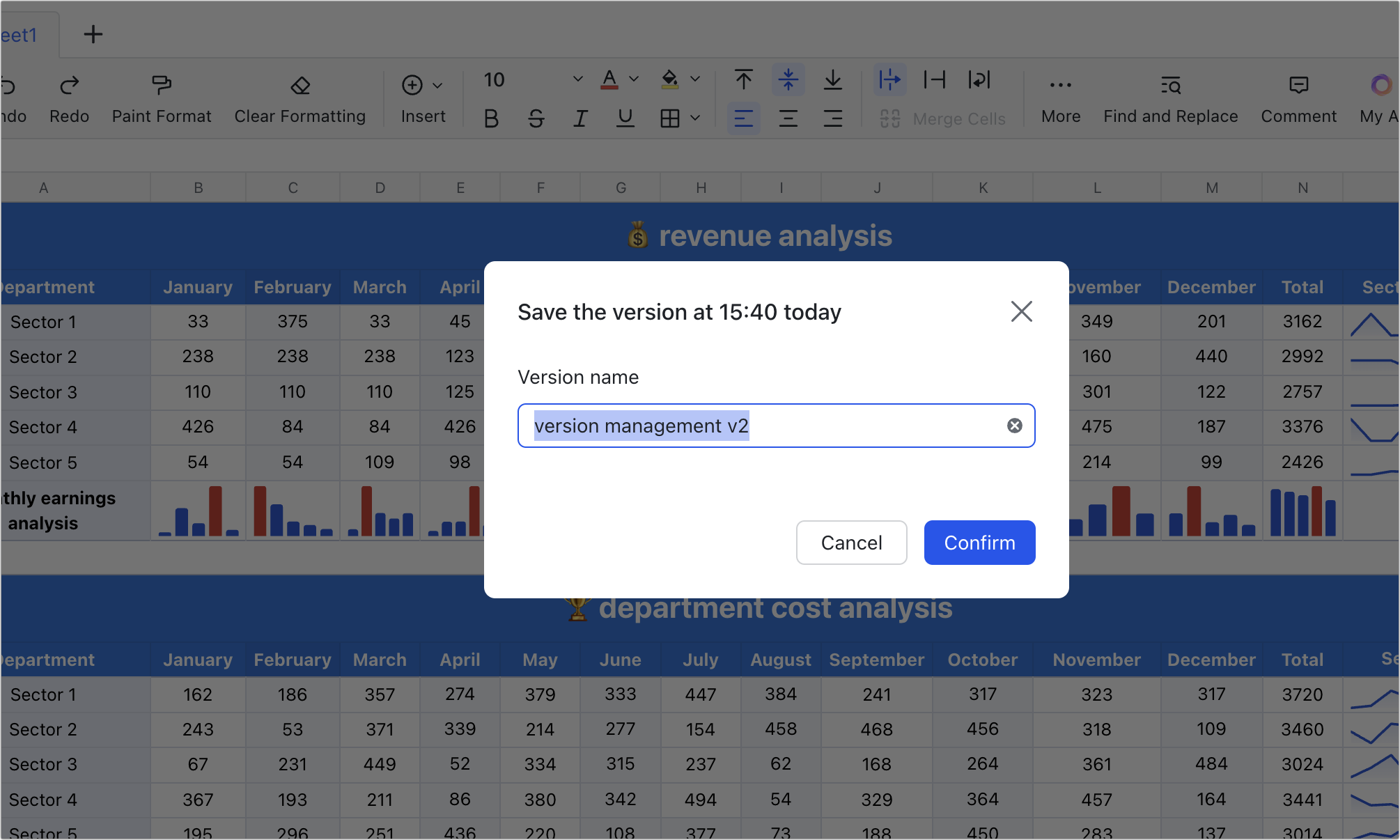Clear the version name text
Screen dimensions: 1400x840
[1015, 426]
